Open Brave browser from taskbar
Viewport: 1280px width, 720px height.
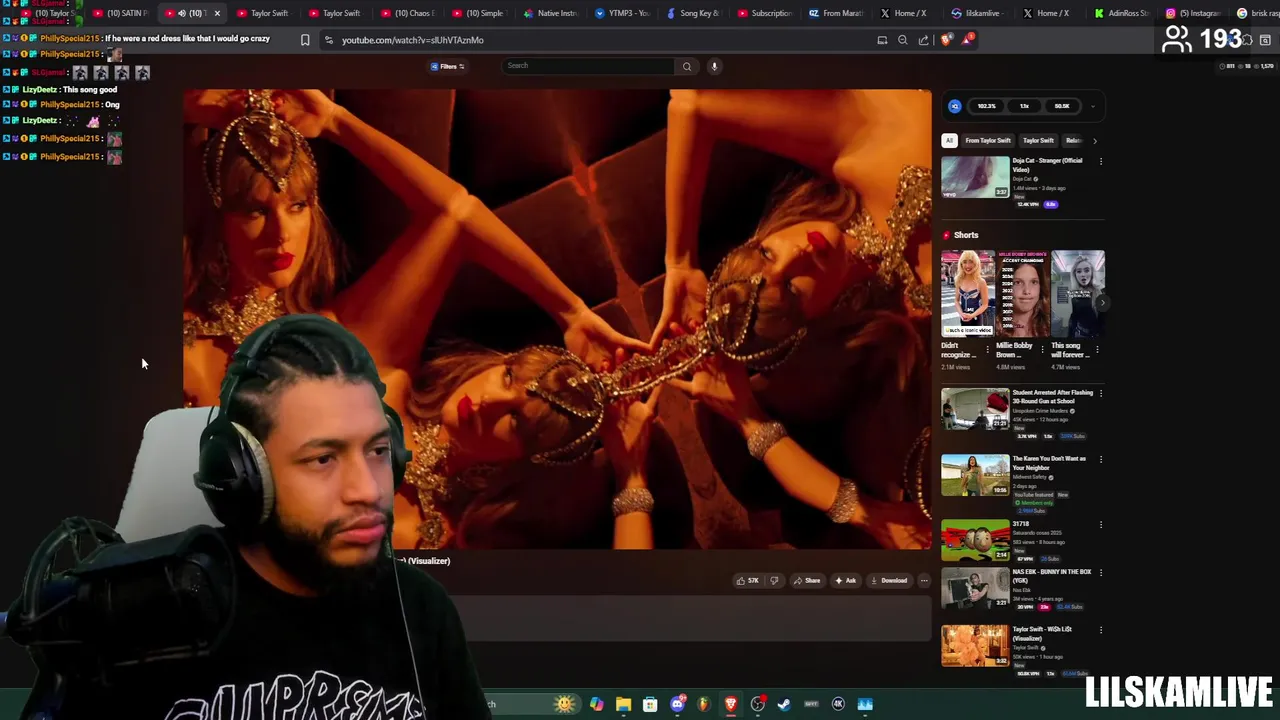pyautogui.click(x=731, y=704)
